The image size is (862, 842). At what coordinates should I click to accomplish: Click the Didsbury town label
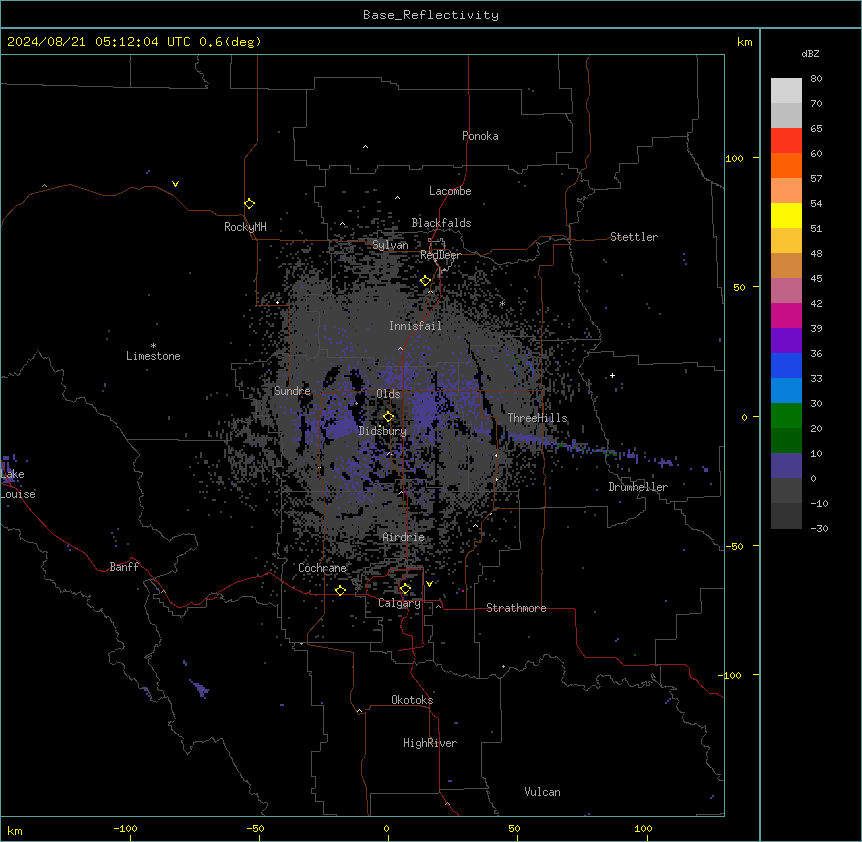(383, 431)
